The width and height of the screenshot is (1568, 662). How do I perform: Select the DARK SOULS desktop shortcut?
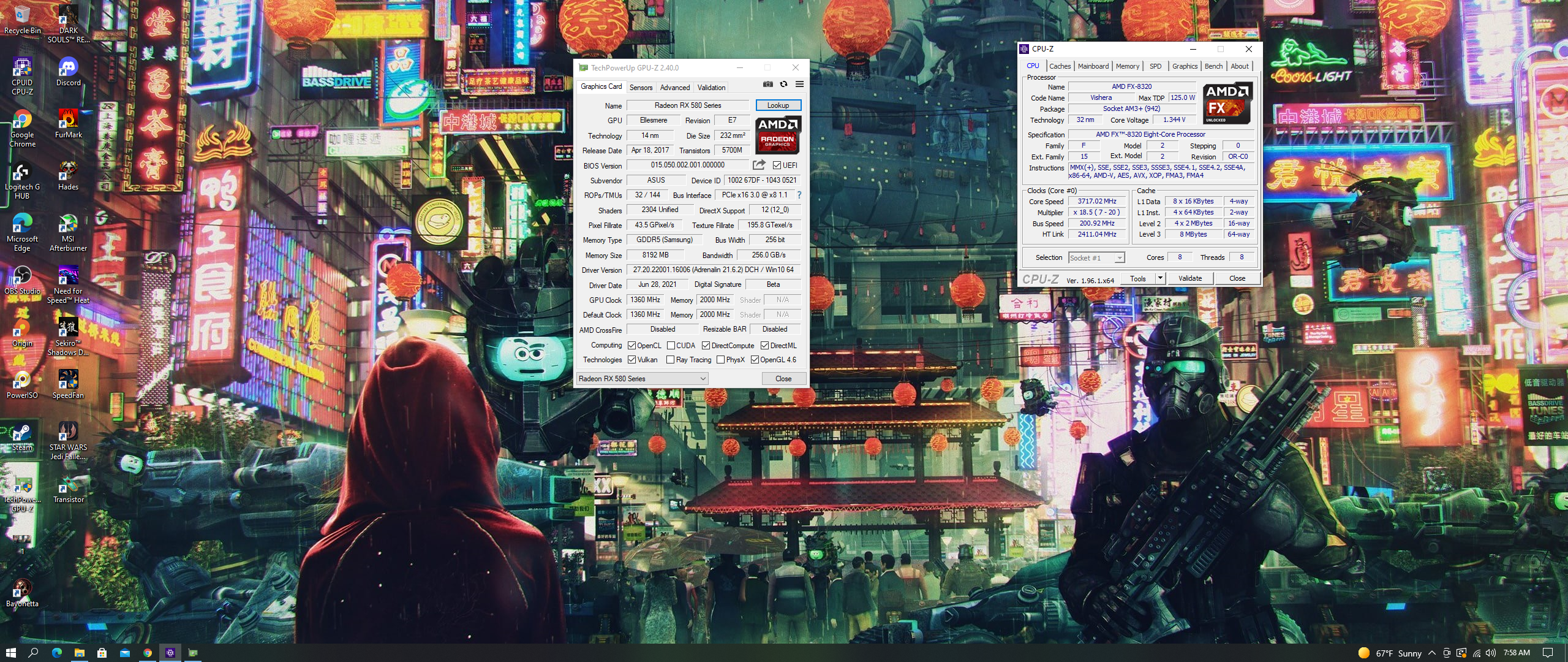point(69,25)
